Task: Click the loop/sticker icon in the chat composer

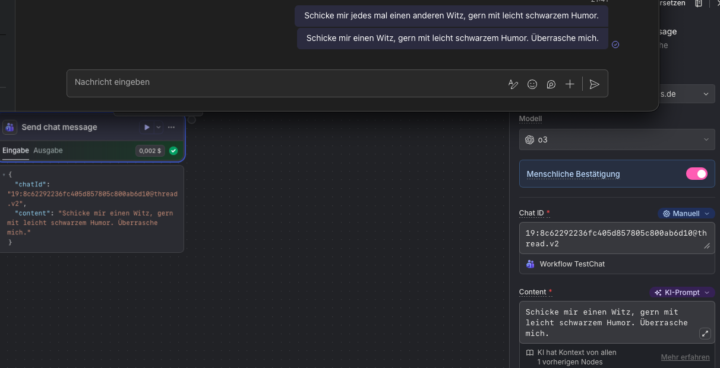Action: (x=551, y=85)
